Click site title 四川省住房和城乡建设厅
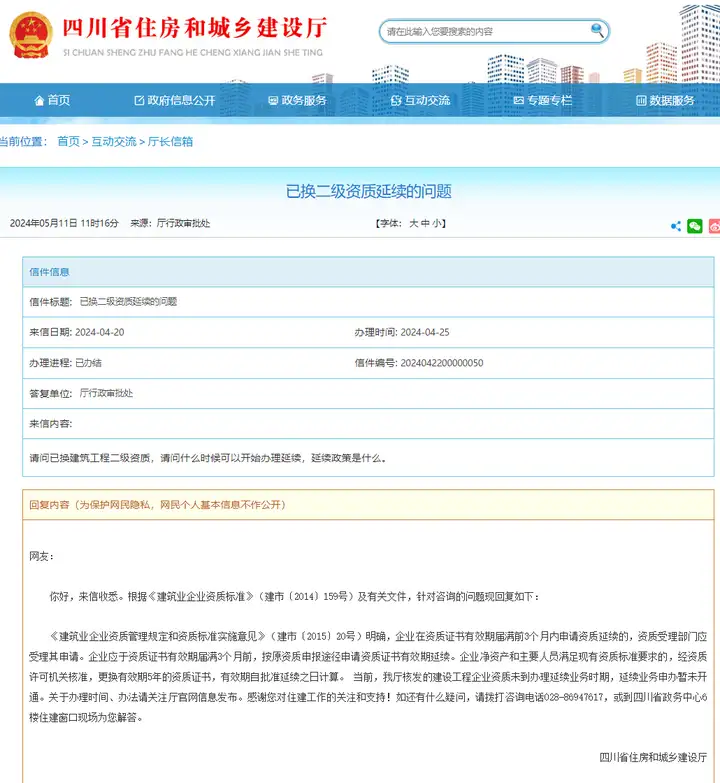The width and height of the screenshot is (720, 783). coord(195,28)
